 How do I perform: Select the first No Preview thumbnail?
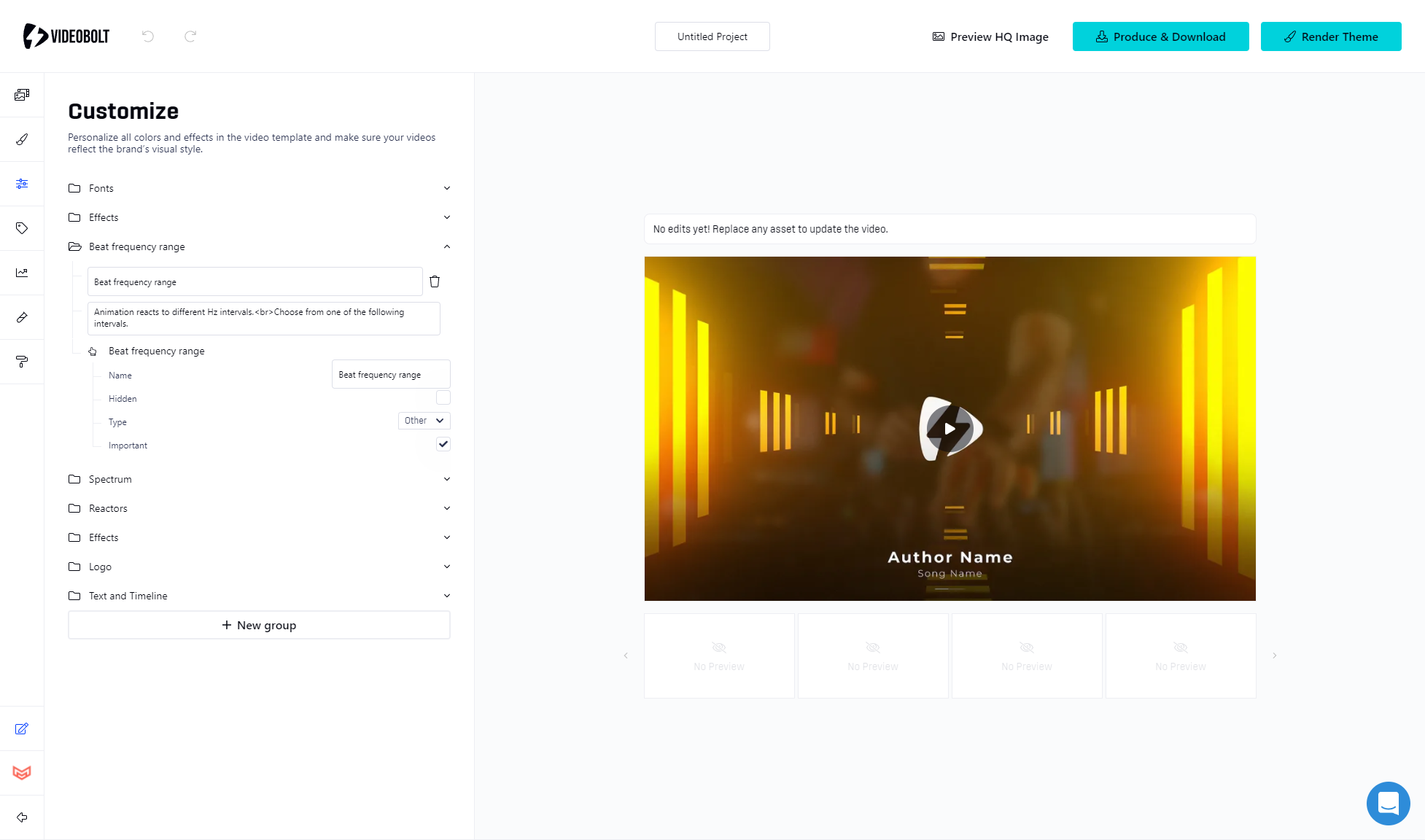(x=719, y=656)
